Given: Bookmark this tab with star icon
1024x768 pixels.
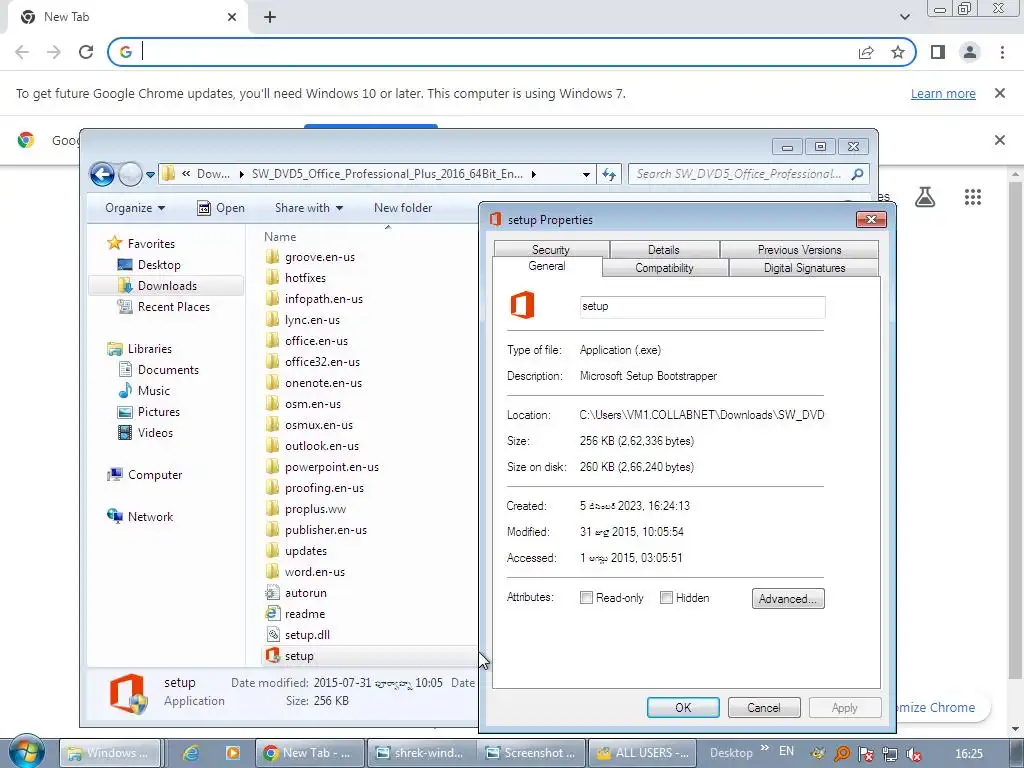Looking at the screenshot, I should point(898,52).
